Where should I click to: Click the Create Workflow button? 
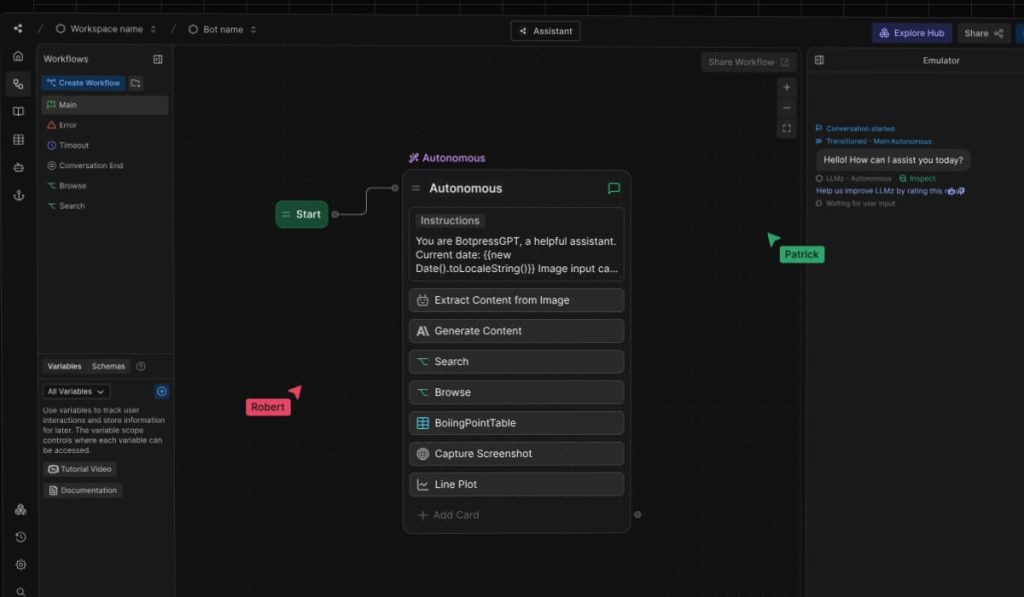click(83, 83)
